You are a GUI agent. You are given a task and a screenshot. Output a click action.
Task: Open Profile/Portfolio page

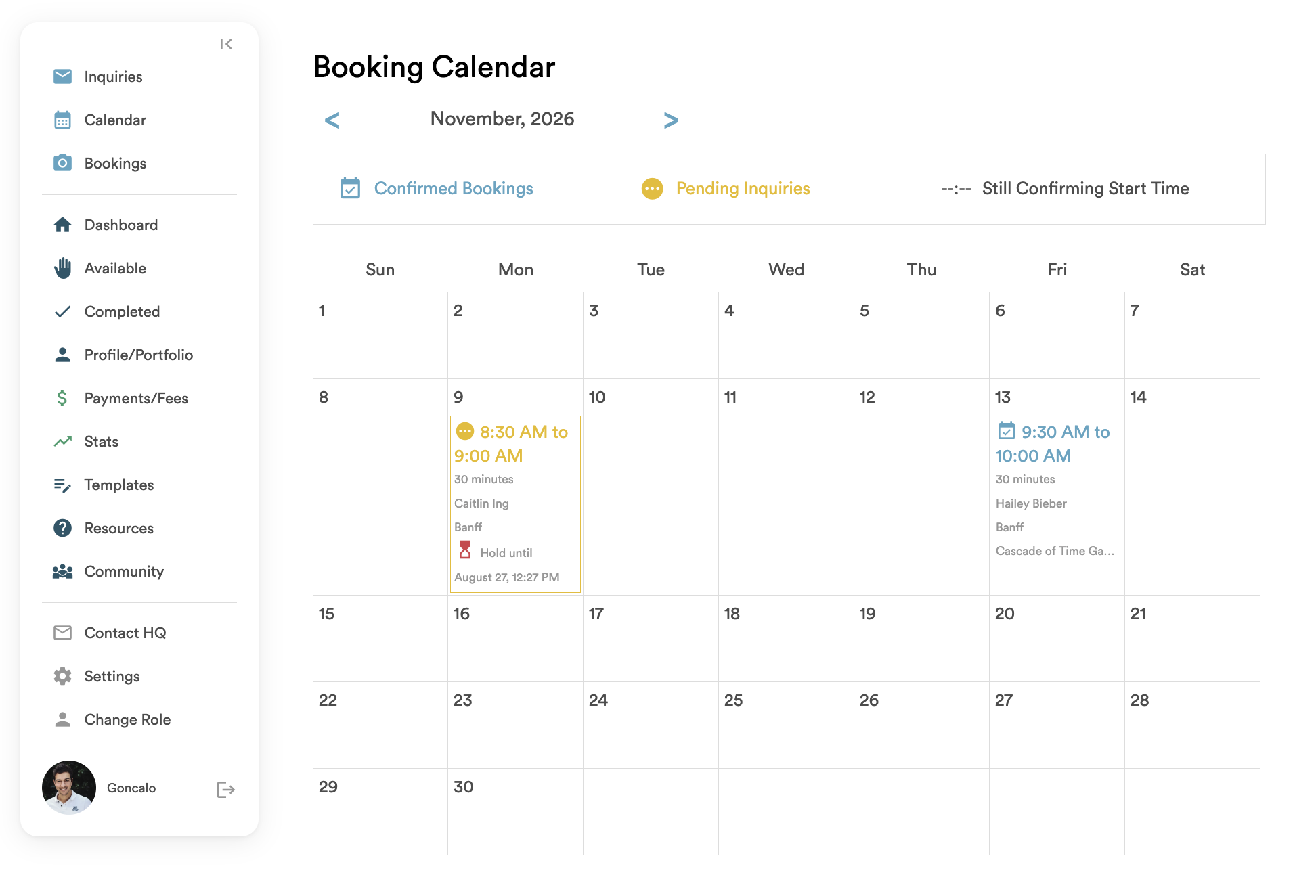click(x=139, y=355)
